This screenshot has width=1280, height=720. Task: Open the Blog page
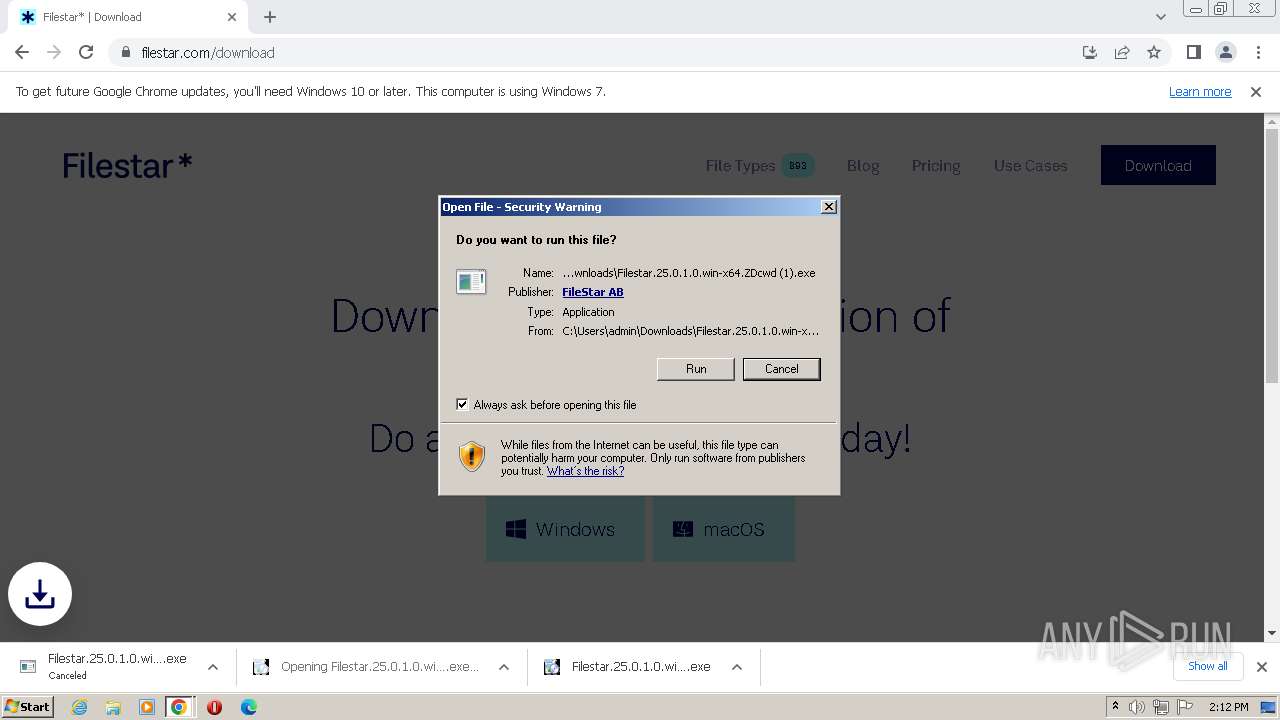click(x=863, y=166)
